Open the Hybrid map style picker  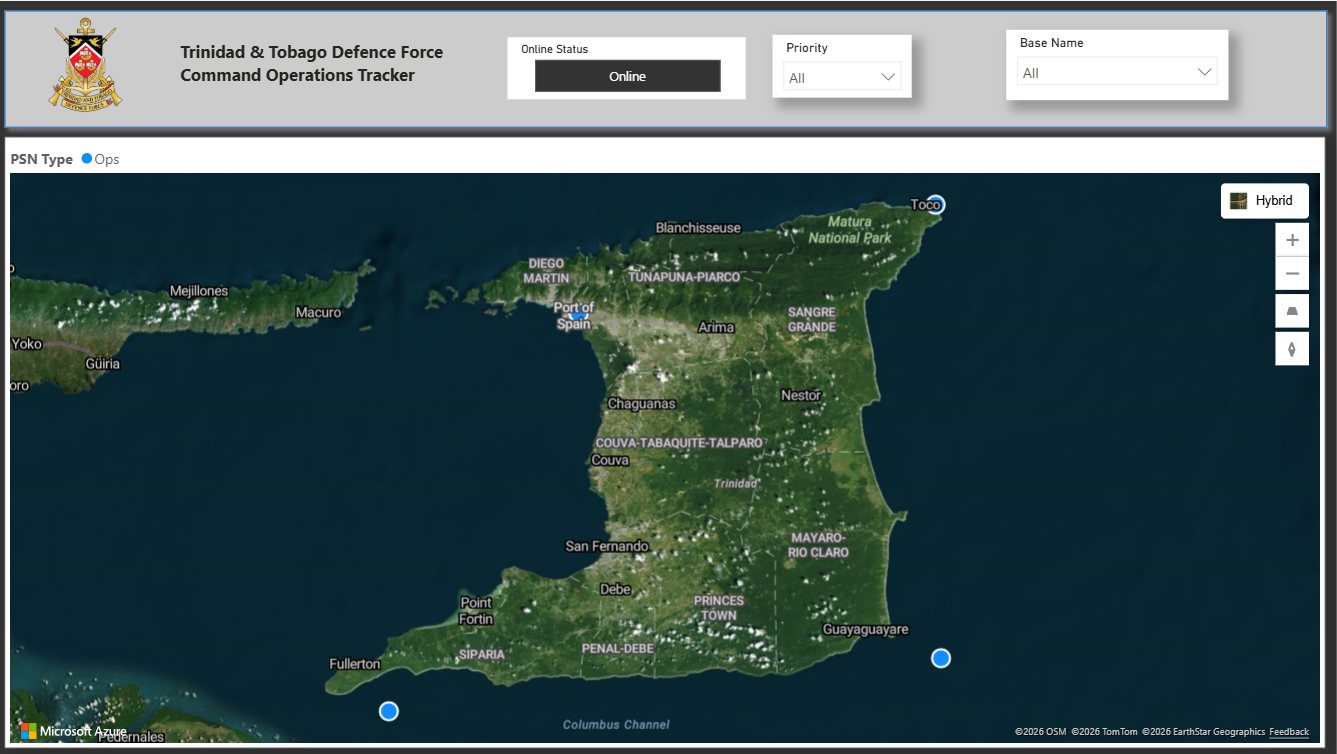[1265, 201]
